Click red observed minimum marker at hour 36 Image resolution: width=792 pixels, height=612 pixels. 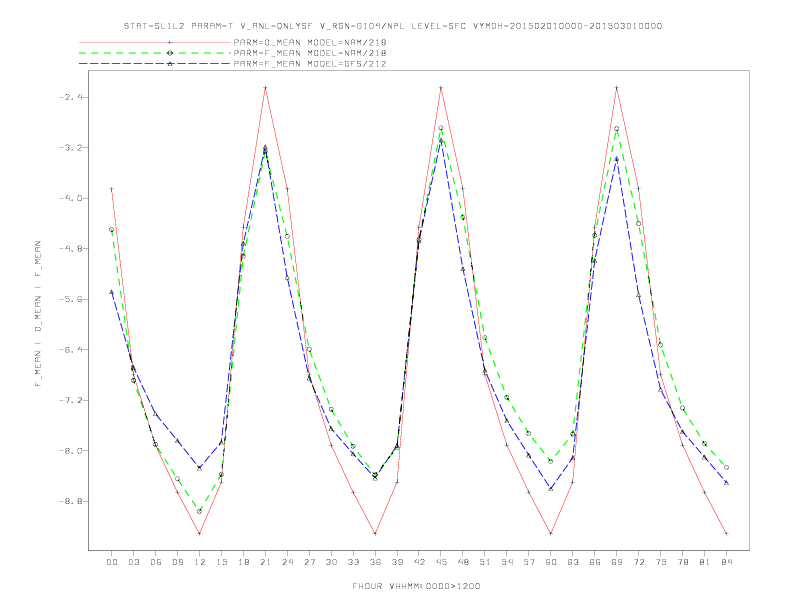(375, 533)
